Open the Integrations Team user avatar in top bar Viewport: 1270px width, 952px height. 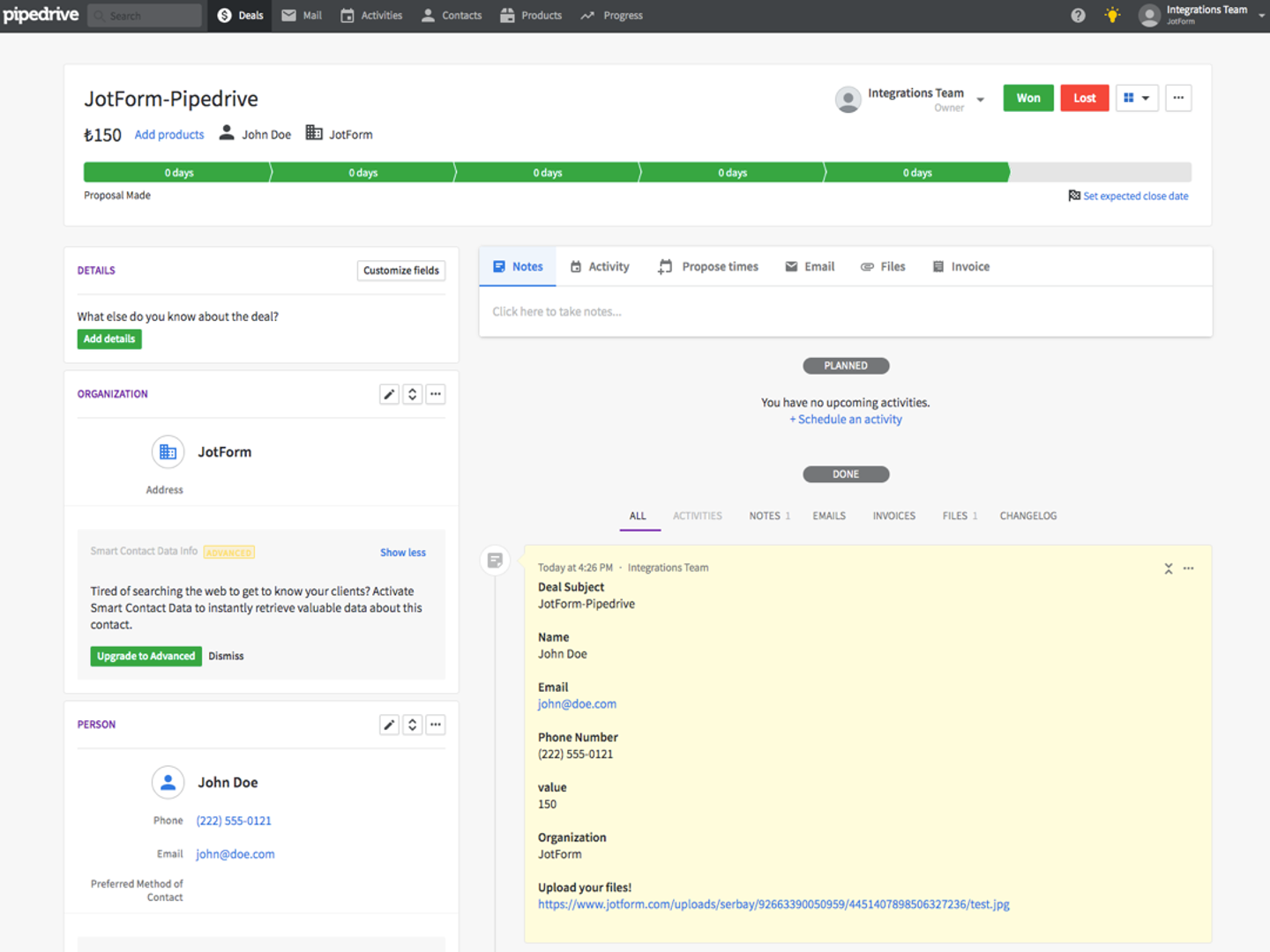pos(1149,15)
